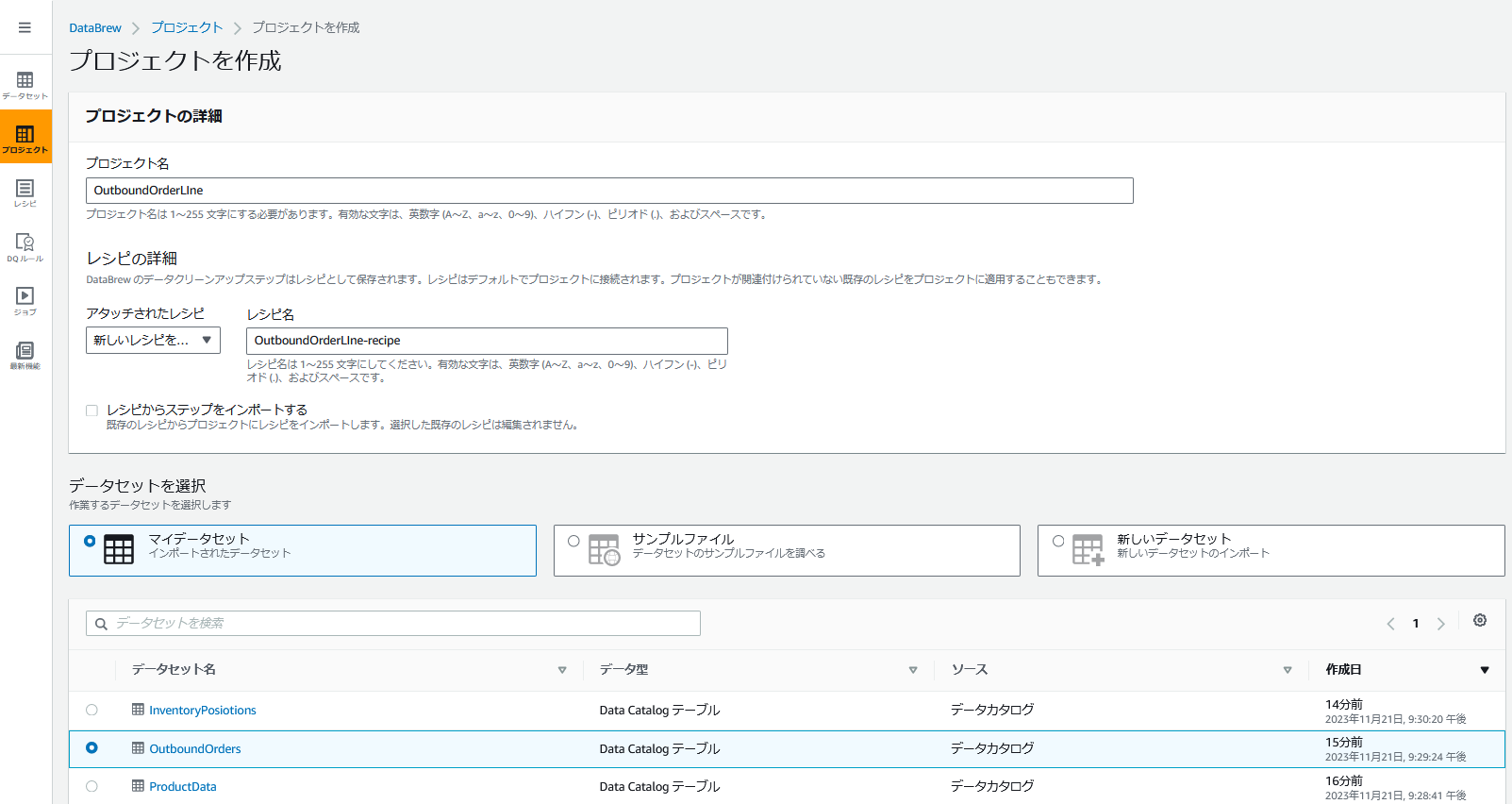The image size is (1512, 804).
Task: Select the InventoryPosiotions dataset radio button
Action: tap(91, 710)
